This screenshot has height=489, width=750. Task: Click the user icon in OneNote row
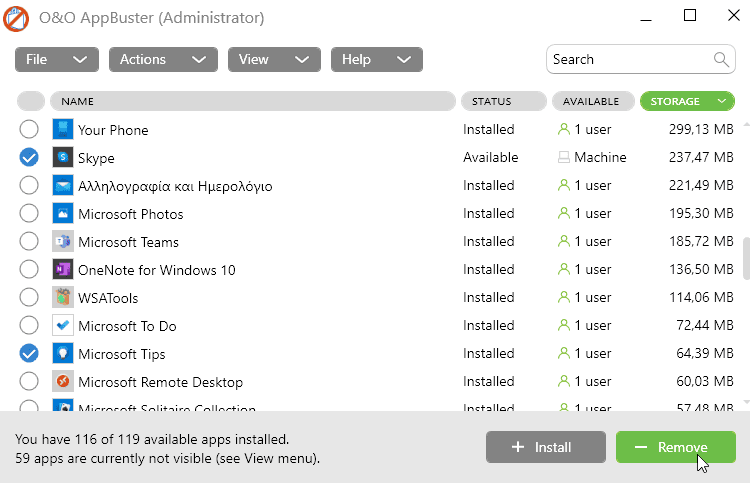[x=564, y=269]
